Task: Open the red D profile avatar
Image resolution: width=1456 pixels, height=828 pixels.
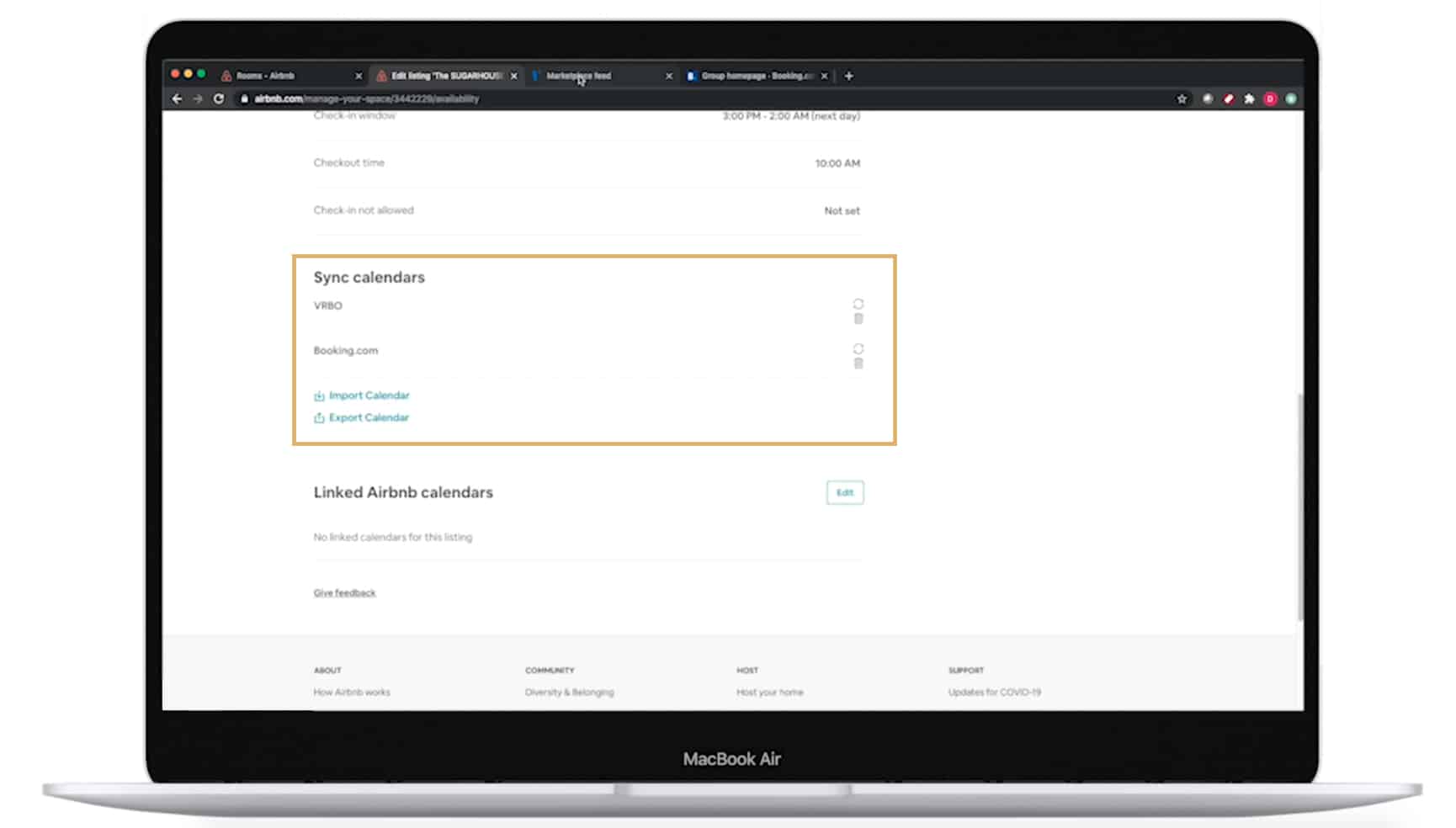Action: [1270, 98]
